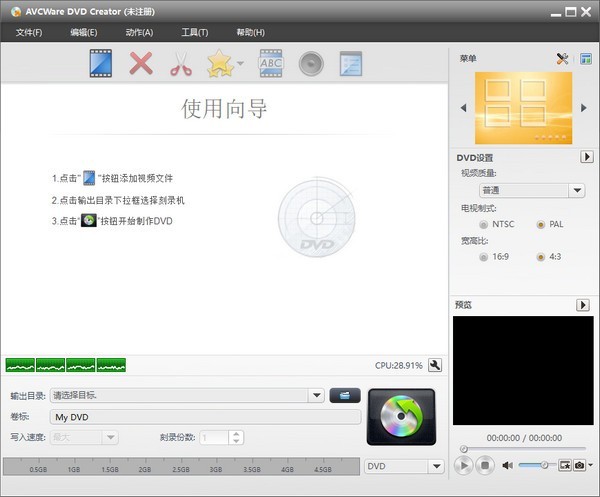Open the 工具(T) menu
The image size is (600, 497).
tap(195, 33)
